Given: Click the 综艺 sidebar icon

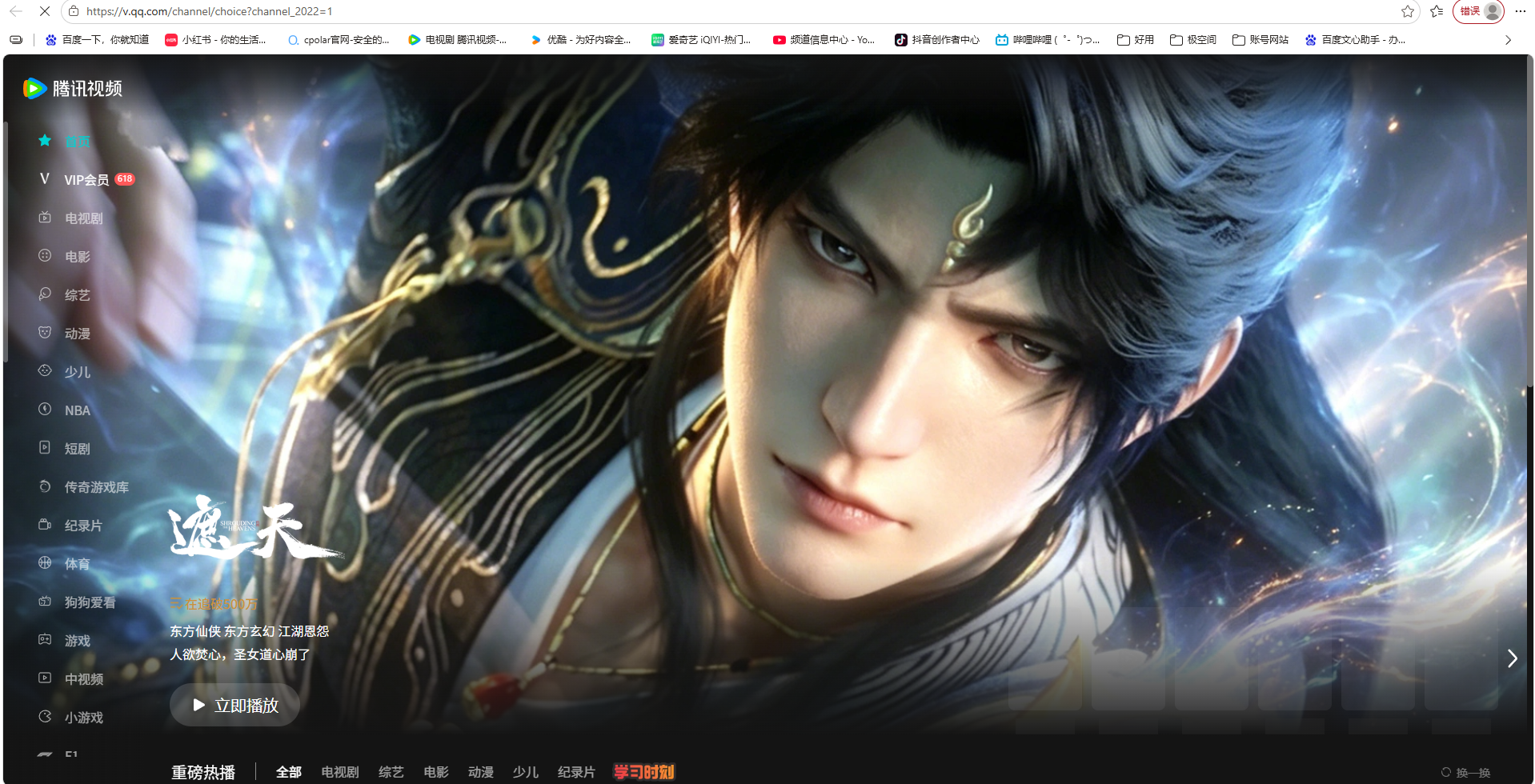Looking at the screenshot, I should coord(45,294).
